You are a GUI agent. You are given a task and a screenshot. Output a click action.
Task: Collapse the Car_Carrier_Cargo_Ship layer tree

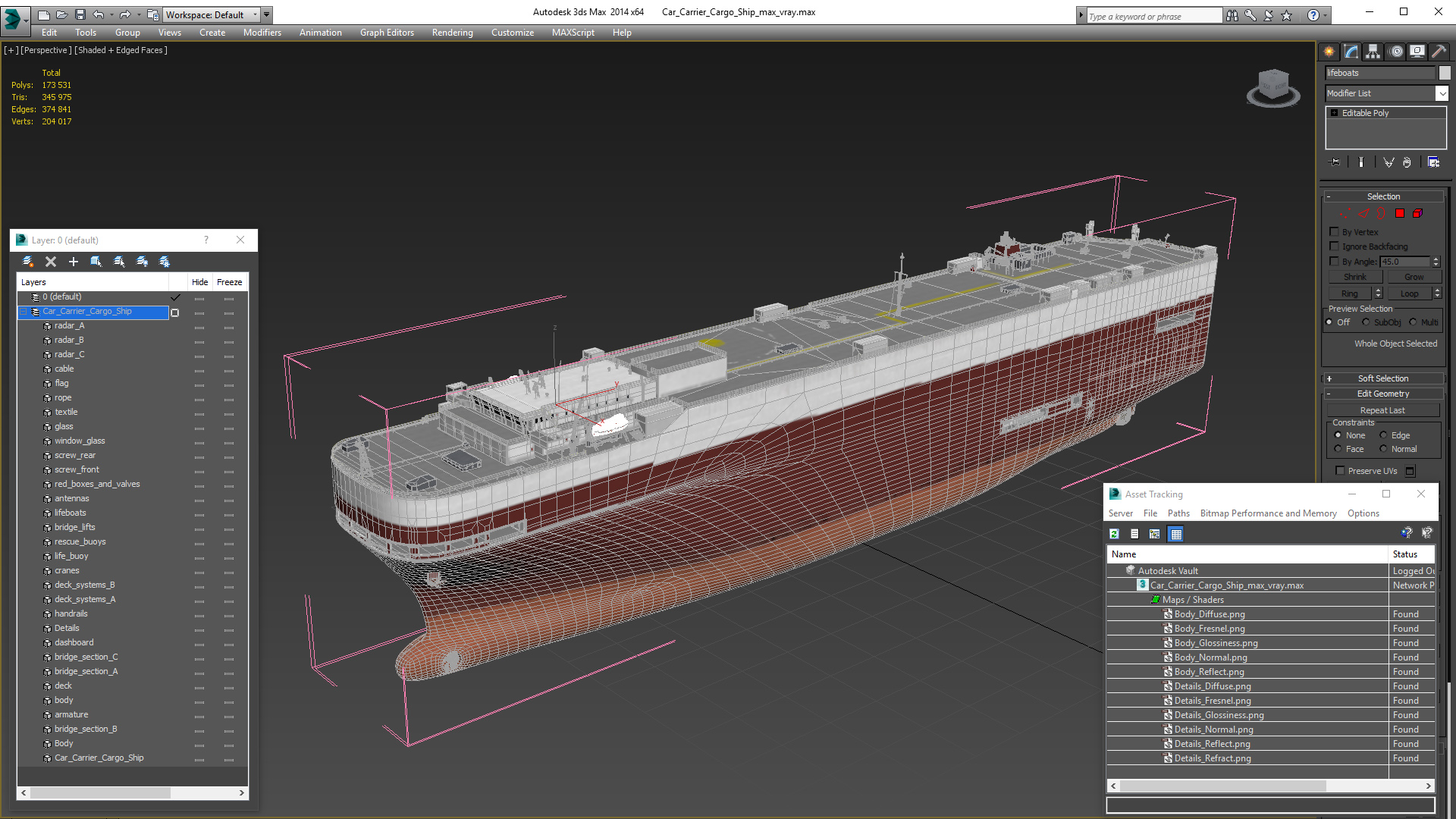click(24, 312)
